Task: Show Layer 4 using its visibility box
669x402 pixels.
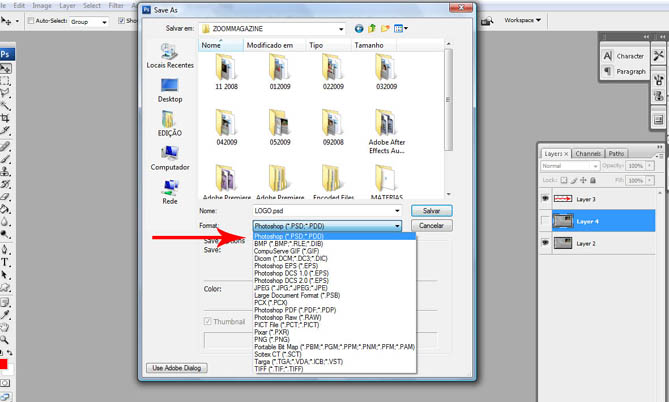Action: click(x=545, y=221)
